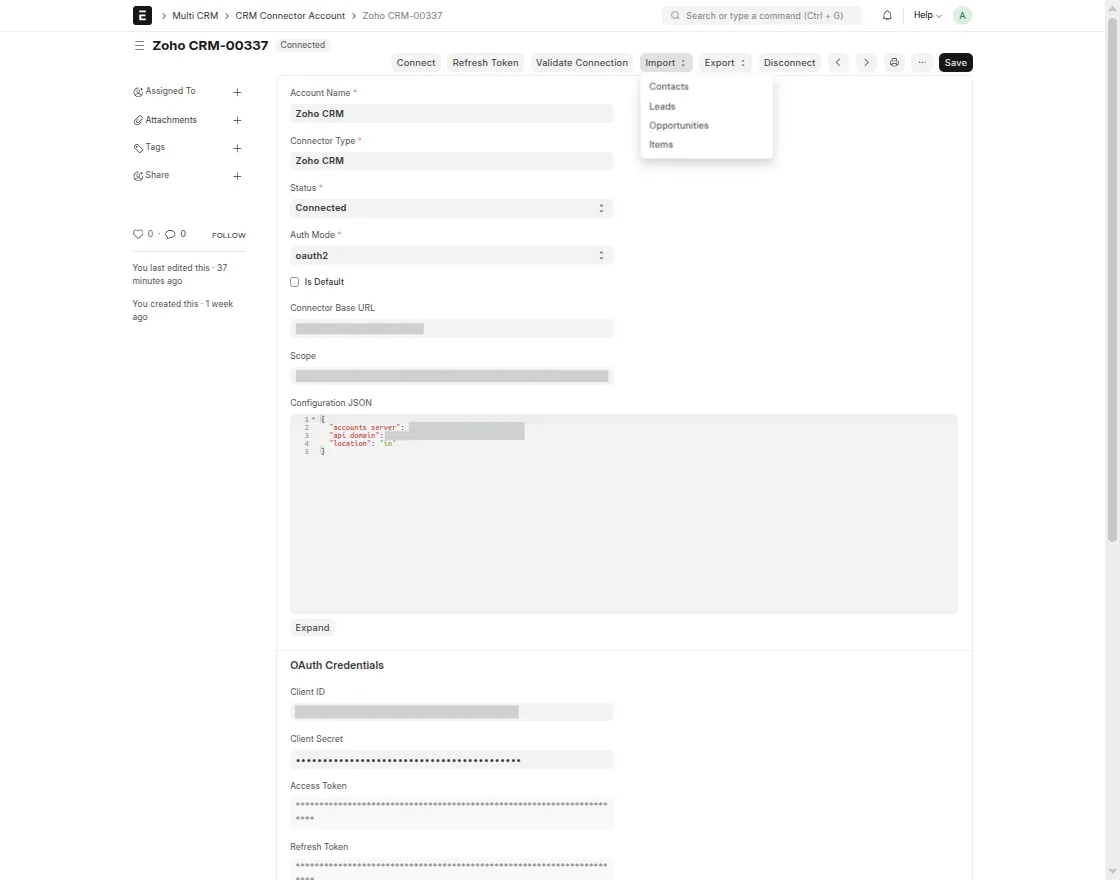Open the three-dot more options menu
The width and height of the screenshot is (1120, 880).
tap(921, 62)
